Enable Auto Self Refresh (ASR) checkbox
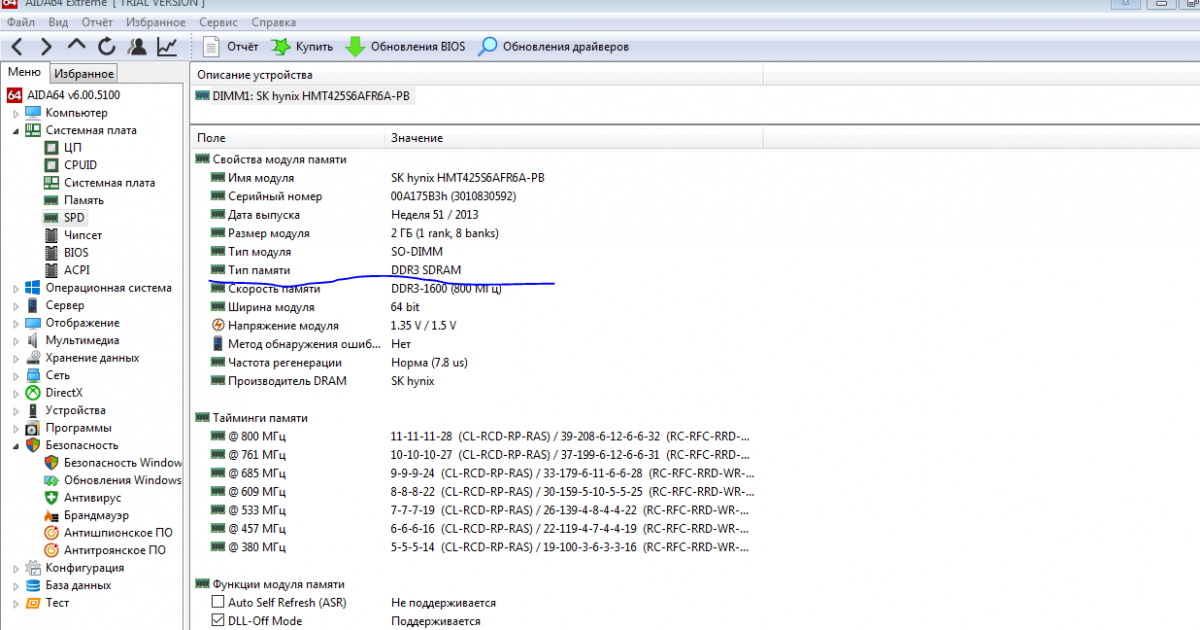The image size is (1200, 630). [218, 603]
